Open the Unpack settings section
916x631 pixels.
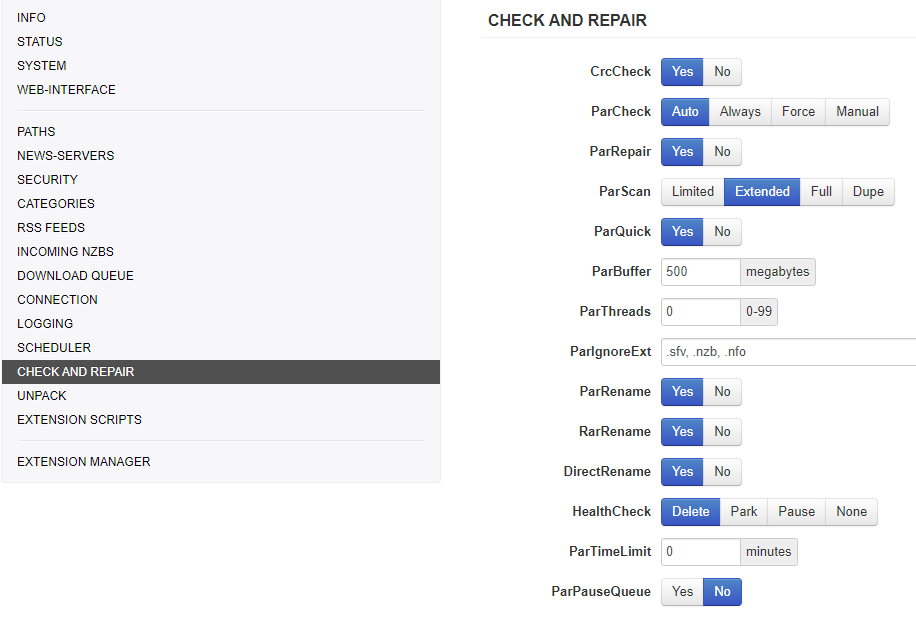click(x=42, y=396)
